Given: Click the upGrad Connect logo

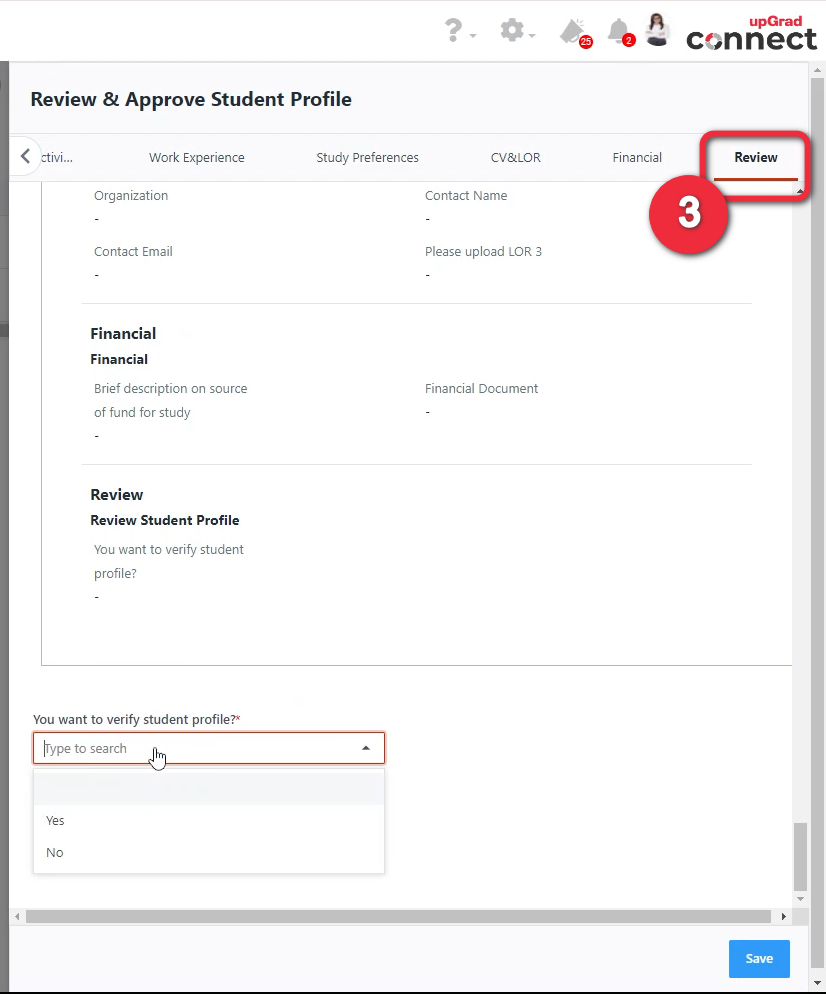Looking at the screenshot, I should (751, 34).
